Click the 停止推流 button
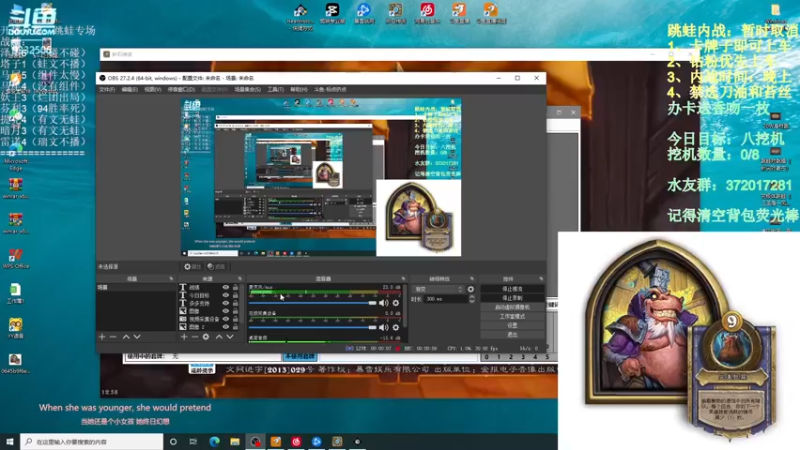 tap(512, 289)
